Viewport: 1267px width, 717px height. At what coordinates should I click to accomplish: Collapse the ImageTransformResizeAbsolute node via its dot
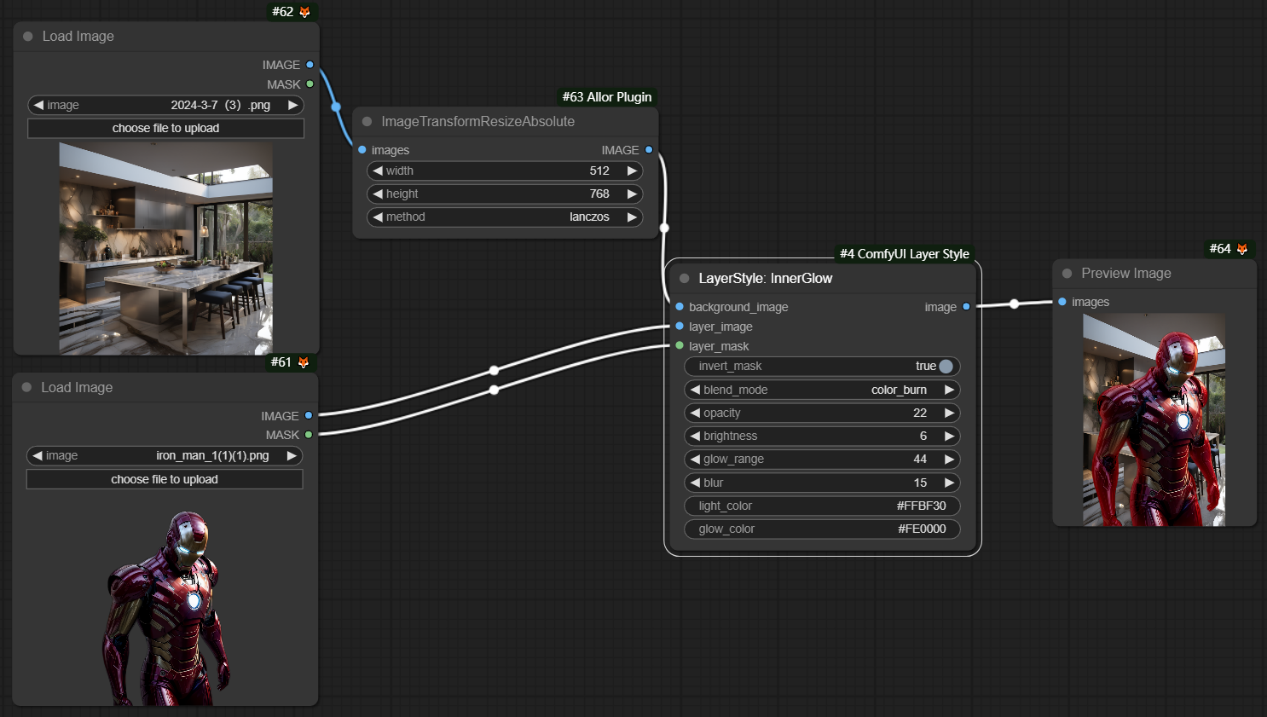(367, 122)
